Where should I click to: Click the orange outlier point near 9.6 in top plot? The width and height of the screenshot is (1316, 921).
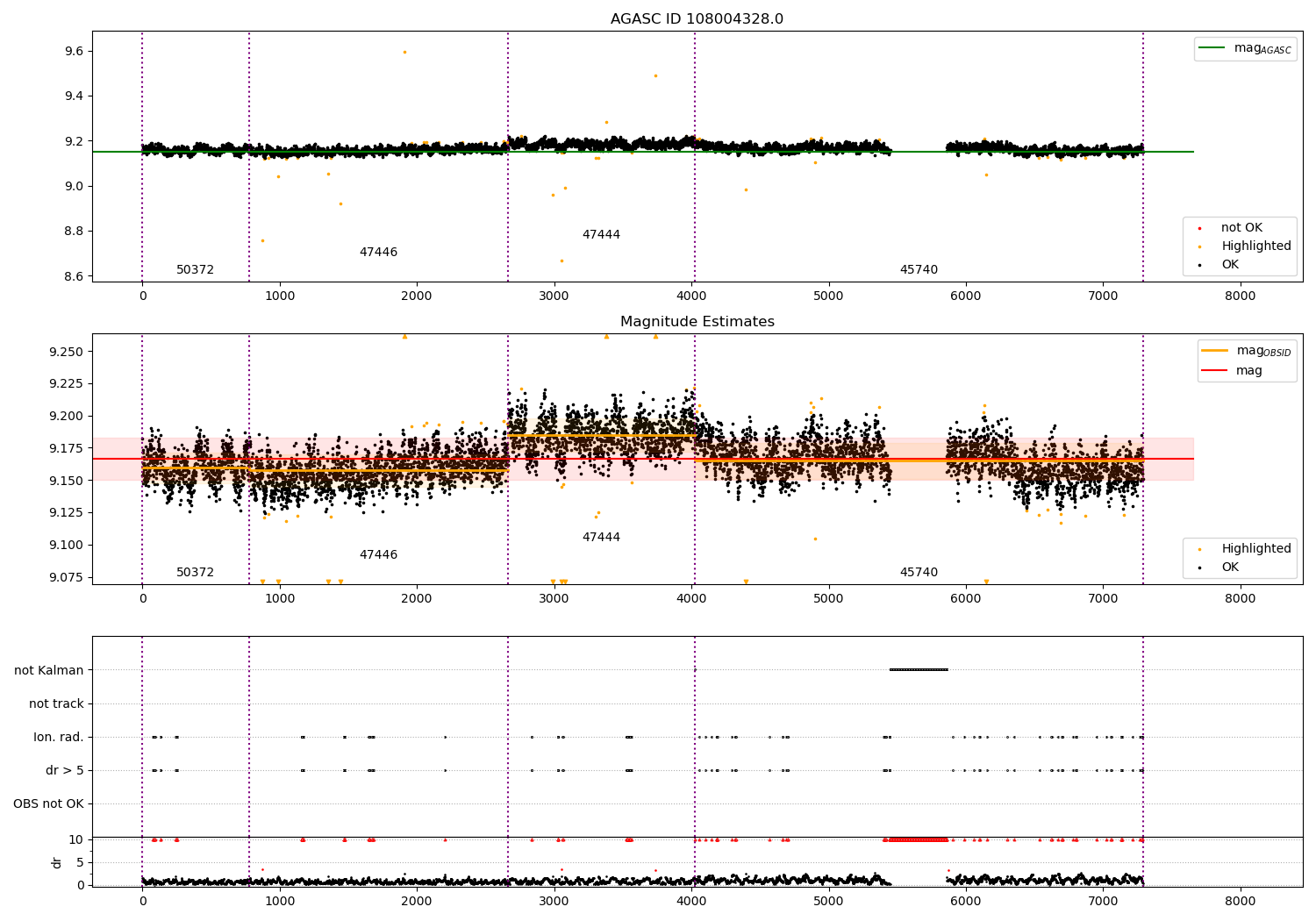404,52
